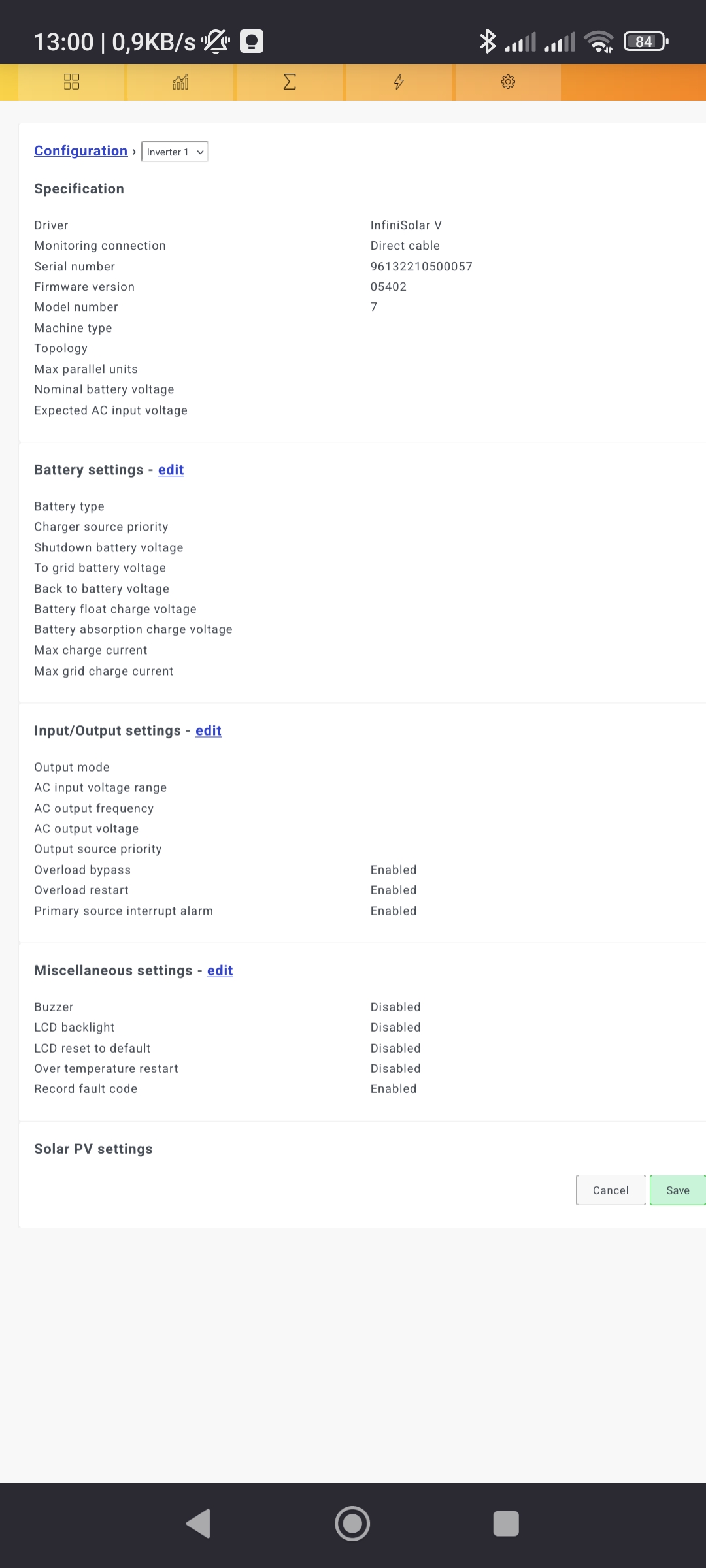Tap the Bluetooth status bar icon
The image size is (706, 1568).
[x=488, y=41]
